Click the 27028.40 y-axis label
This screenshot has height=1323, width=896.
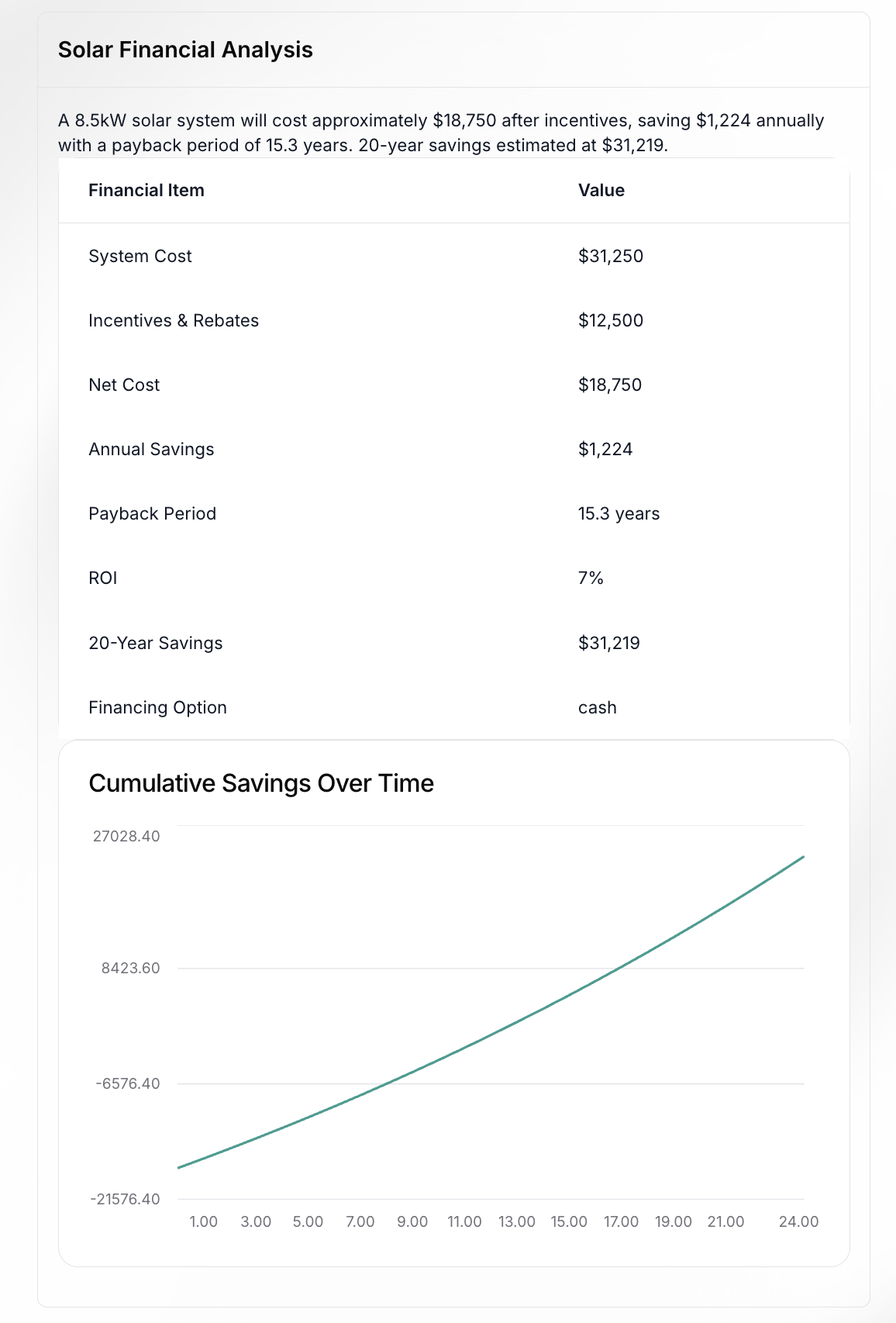click(126, 836)
